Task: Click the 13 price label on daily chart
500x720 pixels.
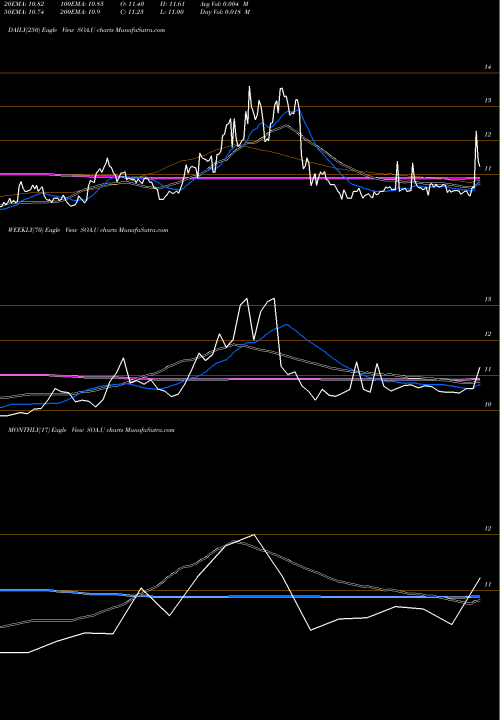Action: (488, 101)
